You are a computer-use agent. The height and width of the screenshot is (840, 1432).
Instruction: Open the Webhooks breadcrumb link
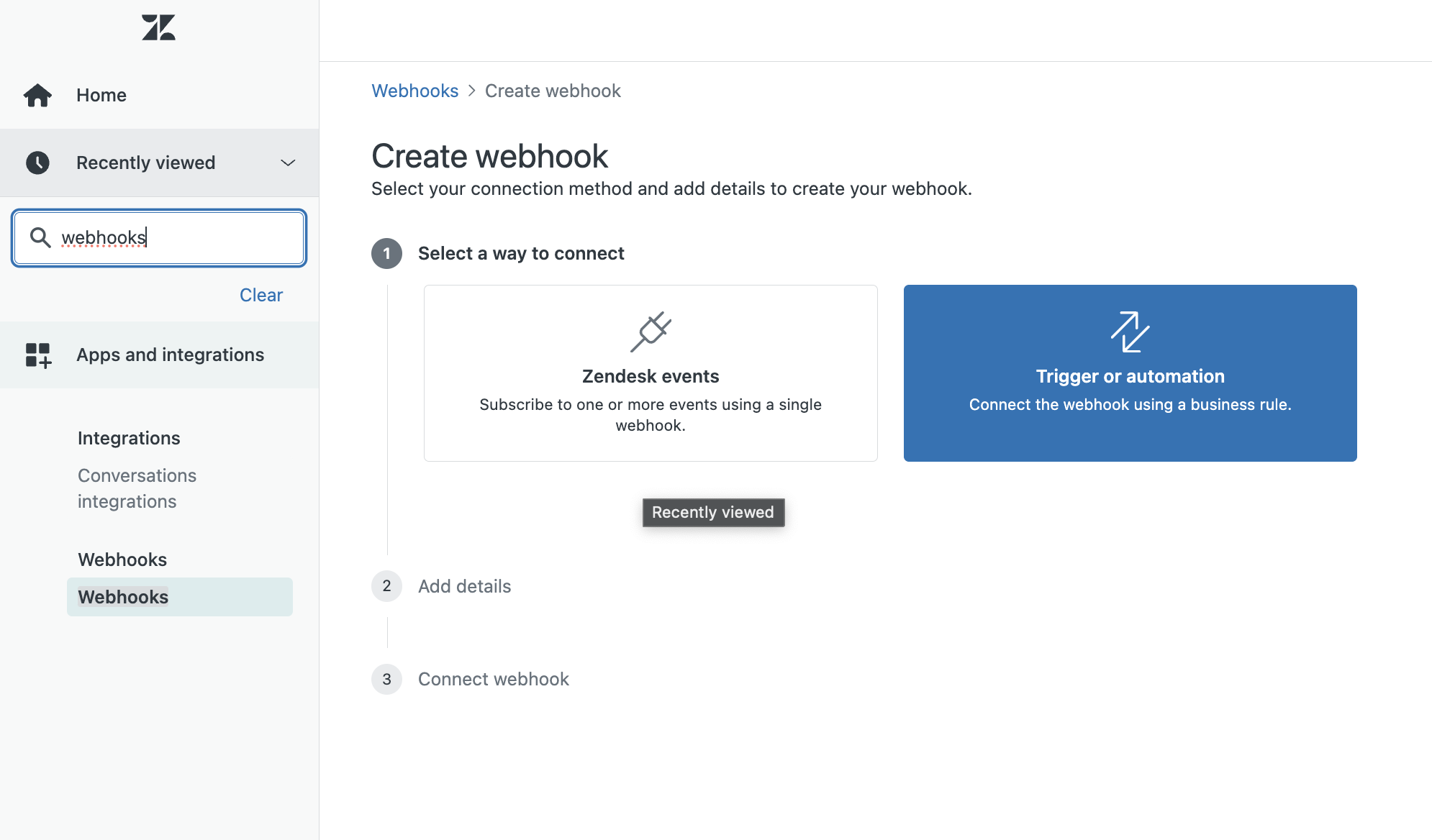click(x=414, y=91)
